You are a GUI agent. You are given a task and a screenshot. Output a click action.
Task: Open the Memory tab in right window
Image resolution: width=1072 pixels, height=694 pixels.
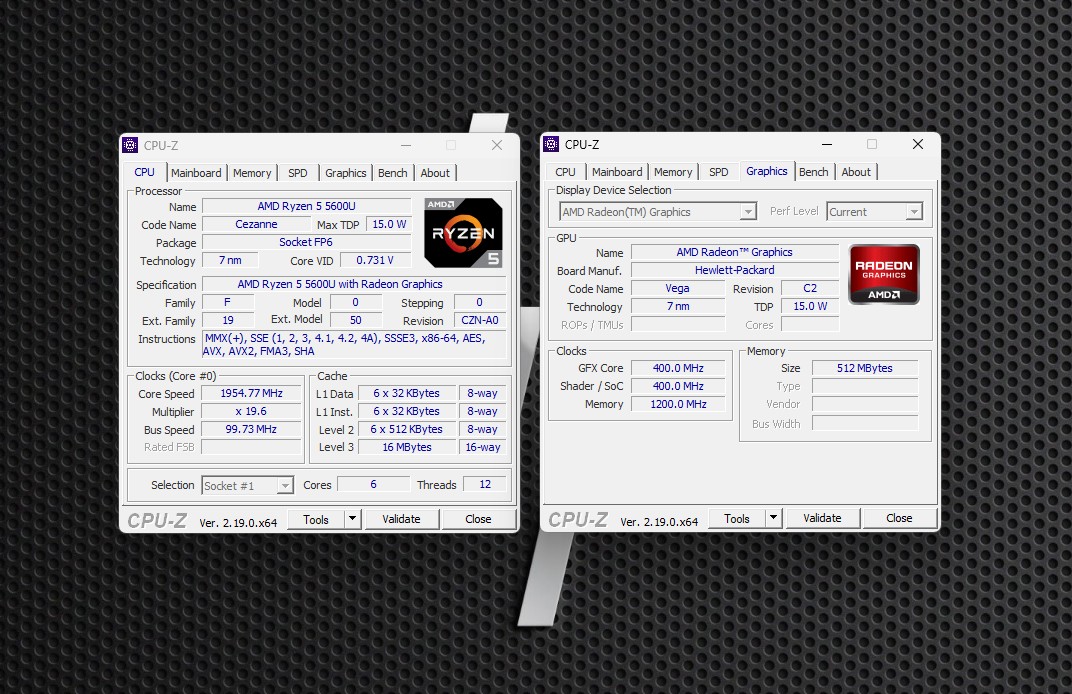pyautogui.click(x=673, y=172)
